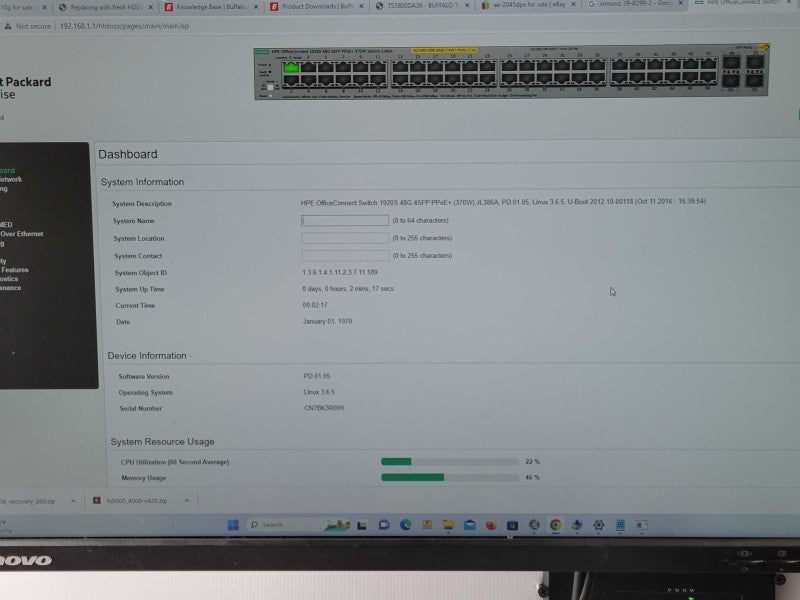
Task: Open Power Over Ethernet in sidebar
Action: [21, 234]
